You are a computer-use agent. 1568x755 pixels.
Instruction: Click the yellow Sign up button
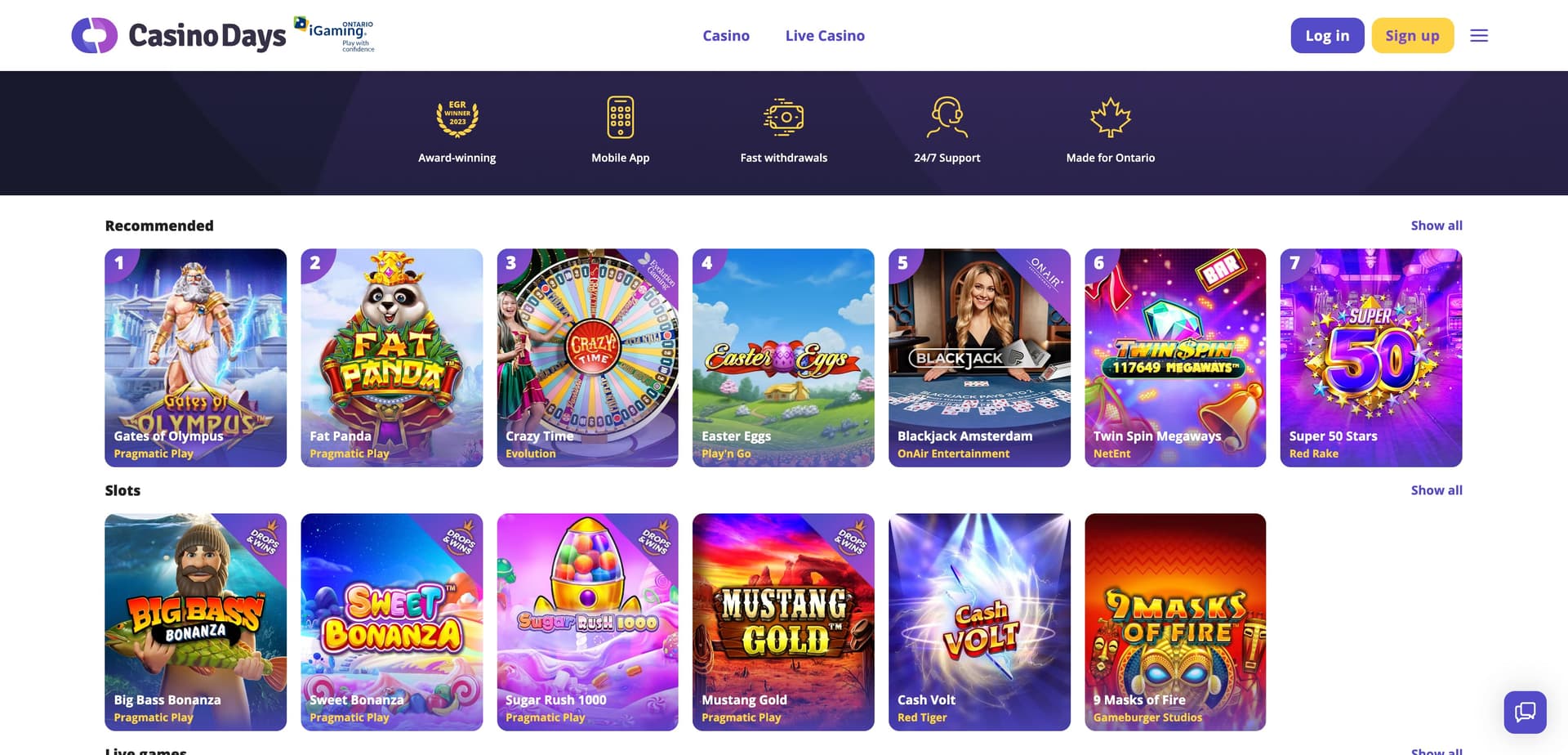tap(1412, 36)
